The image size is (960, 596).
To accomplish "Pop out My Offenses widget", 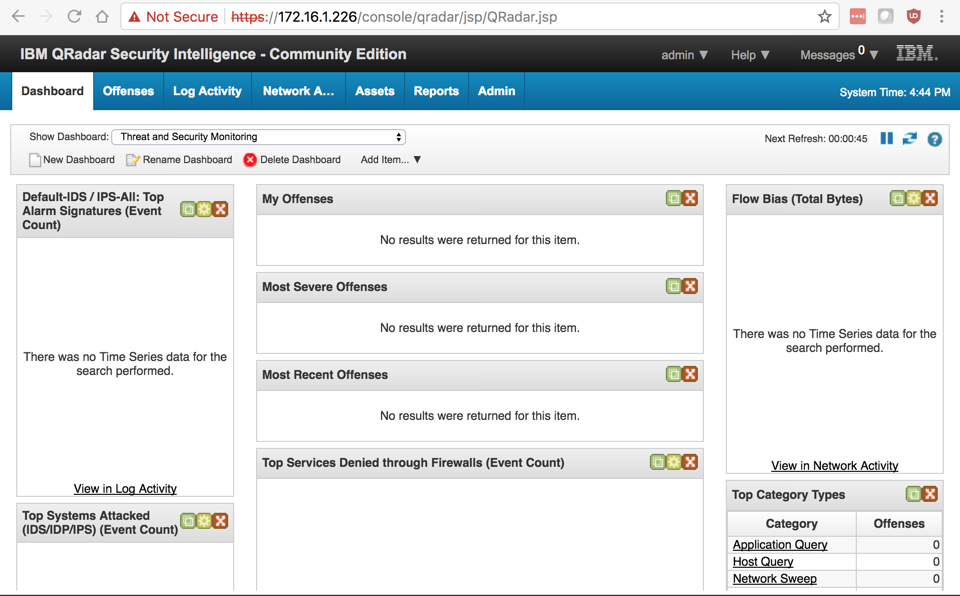I will [x=673, y=198].
